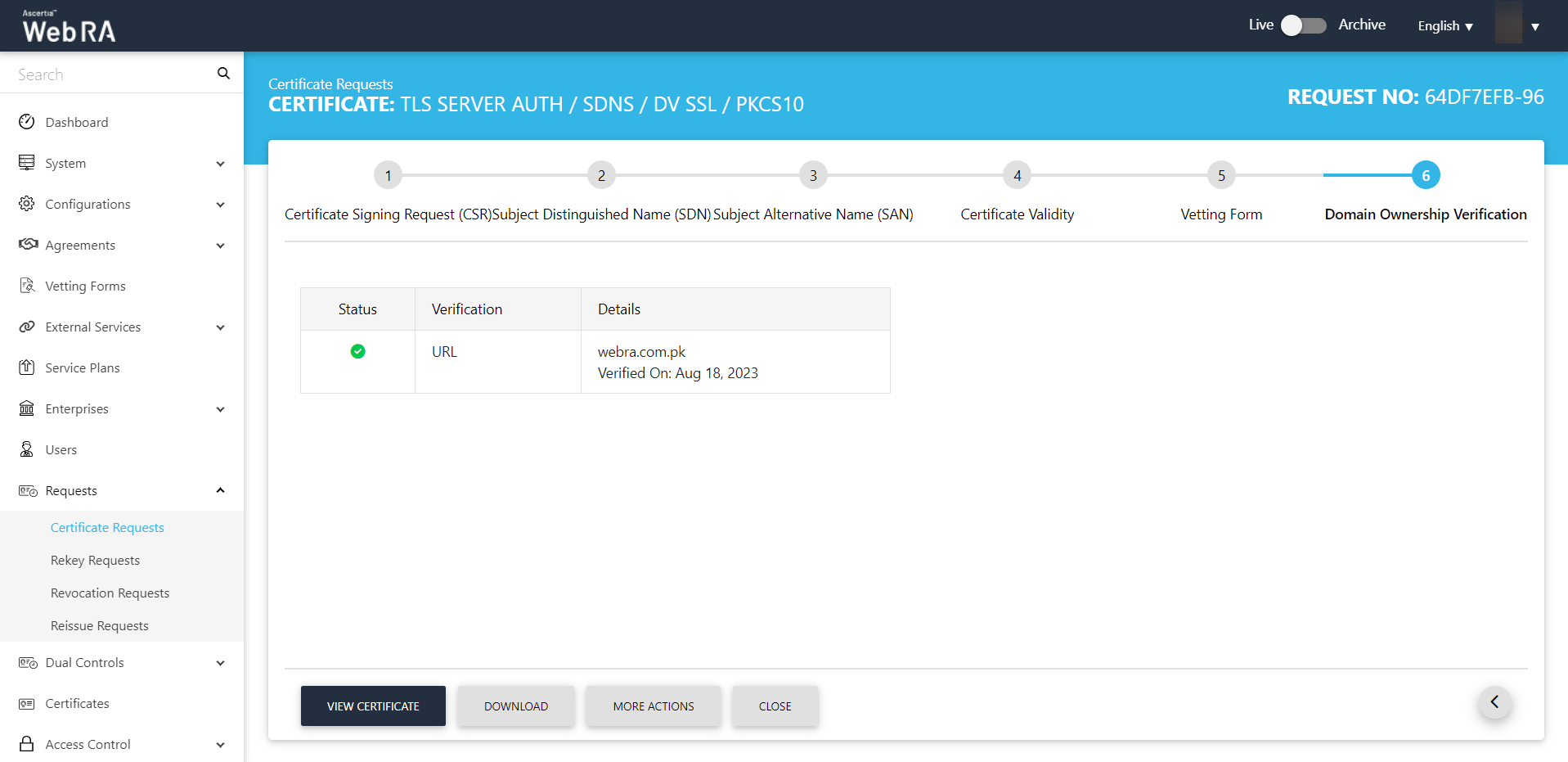The image size is (1568, 762).
Task: Expand the External Services chevron
Action: tap(220, 327)
